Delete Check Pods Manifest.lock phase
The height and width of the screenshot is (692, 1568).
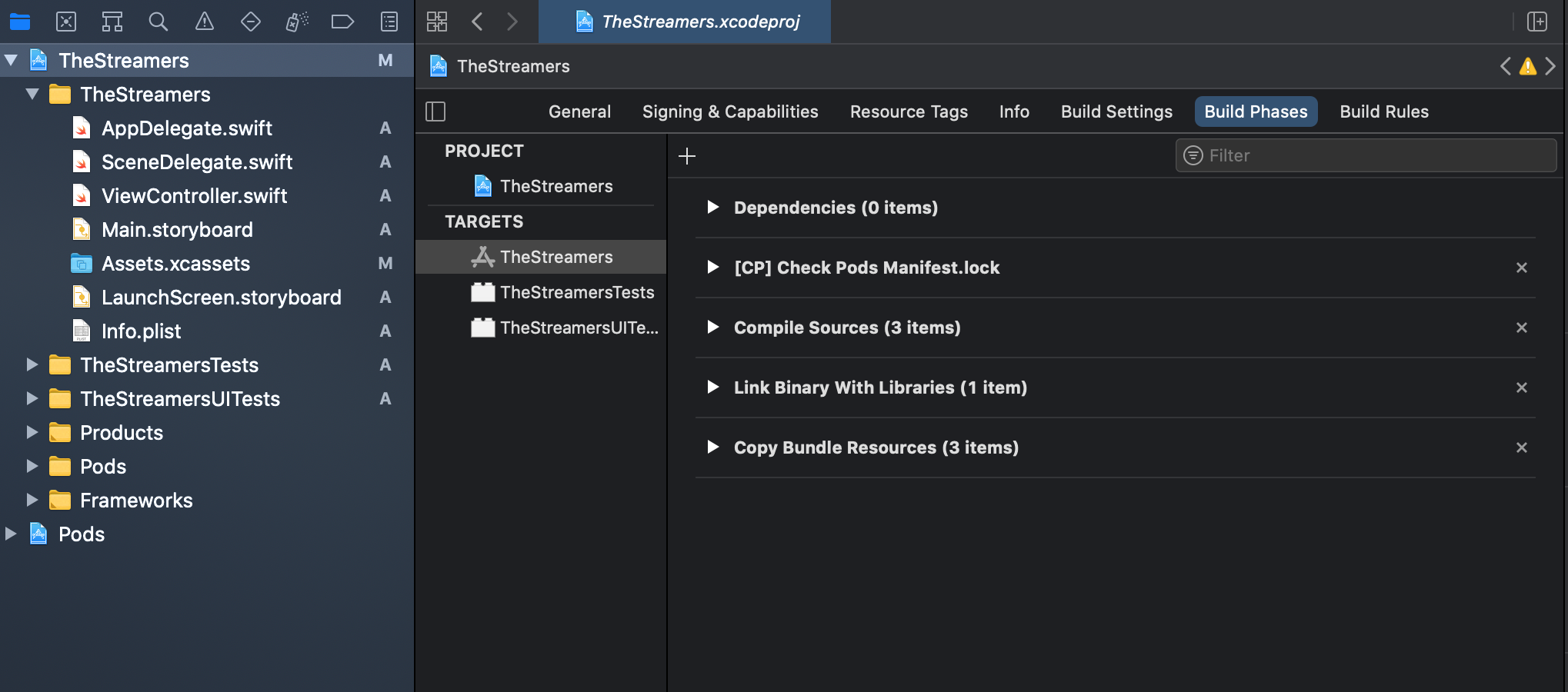(1522, 268)
